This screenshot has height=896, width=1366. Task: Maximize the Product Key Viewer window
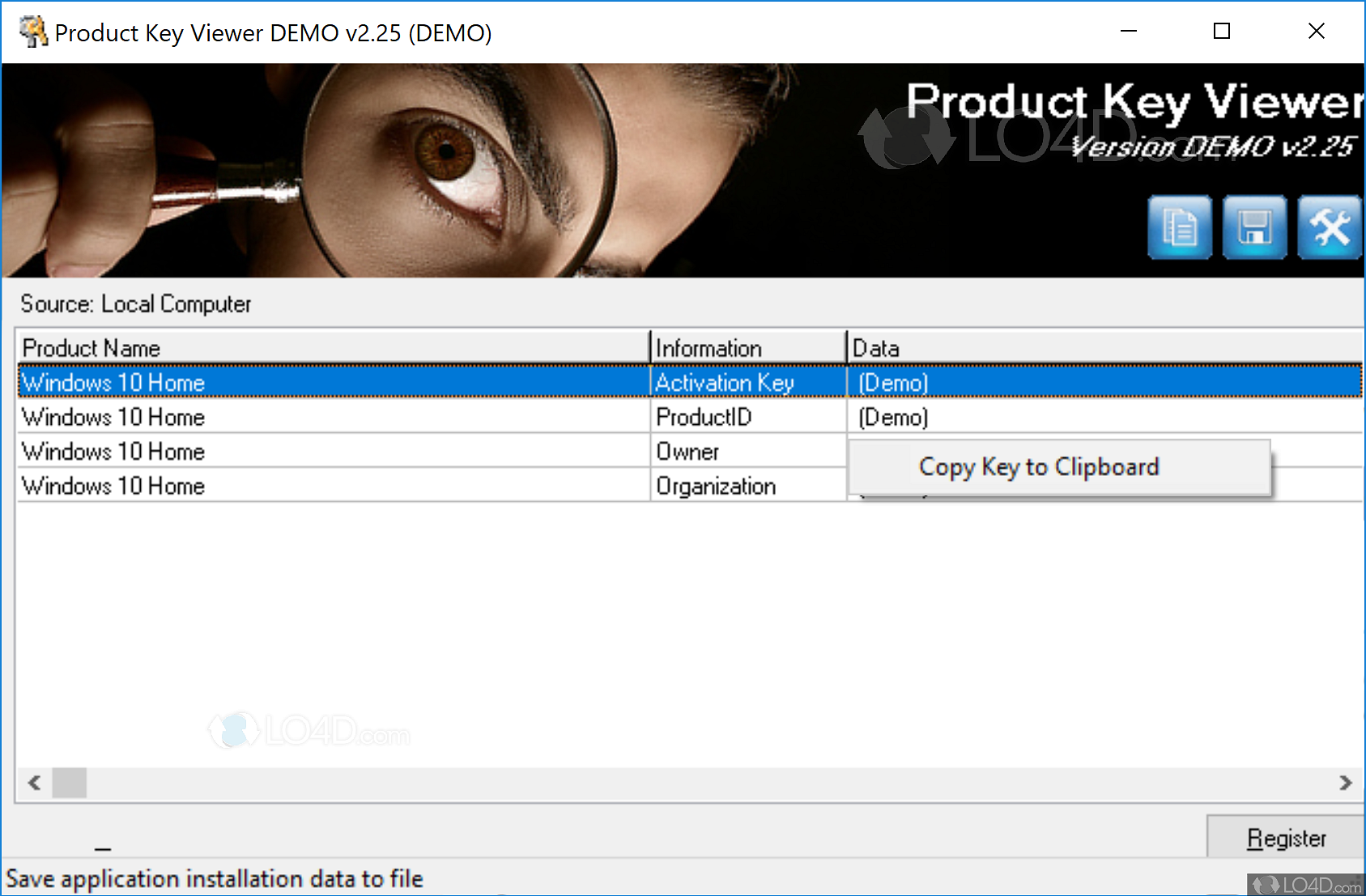(1222, 32)
